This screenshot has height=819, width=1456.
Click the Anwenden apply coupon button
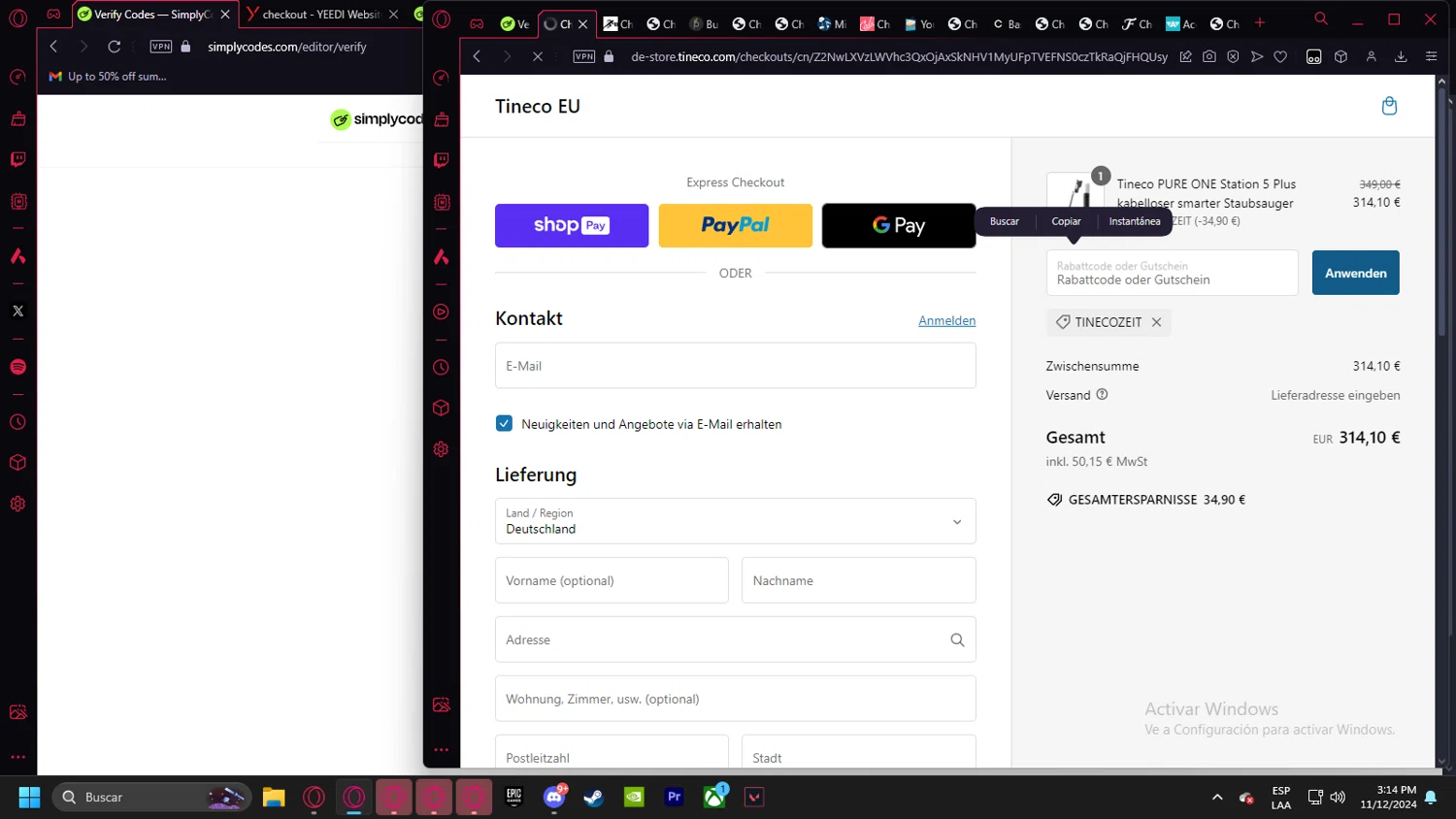pos(1355,273)
